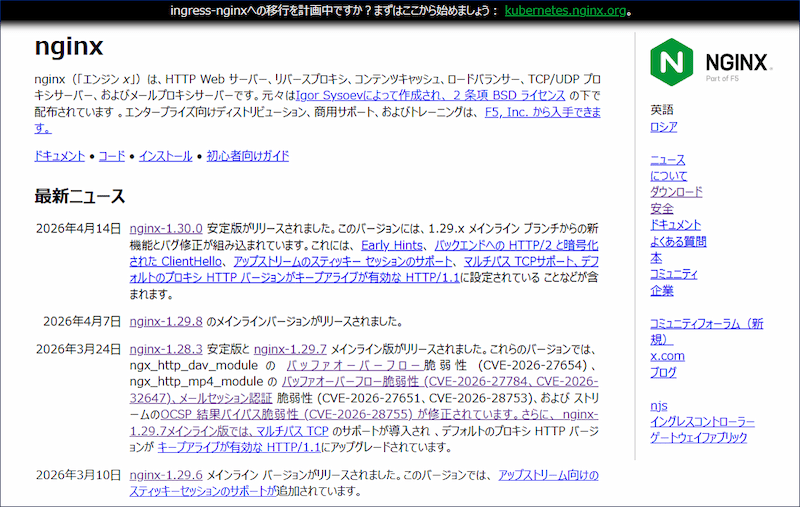The image size is (800, 507).
Task: Open the Igor Sysoev 2条項BSDライセンス link
Action: point(430,95)
